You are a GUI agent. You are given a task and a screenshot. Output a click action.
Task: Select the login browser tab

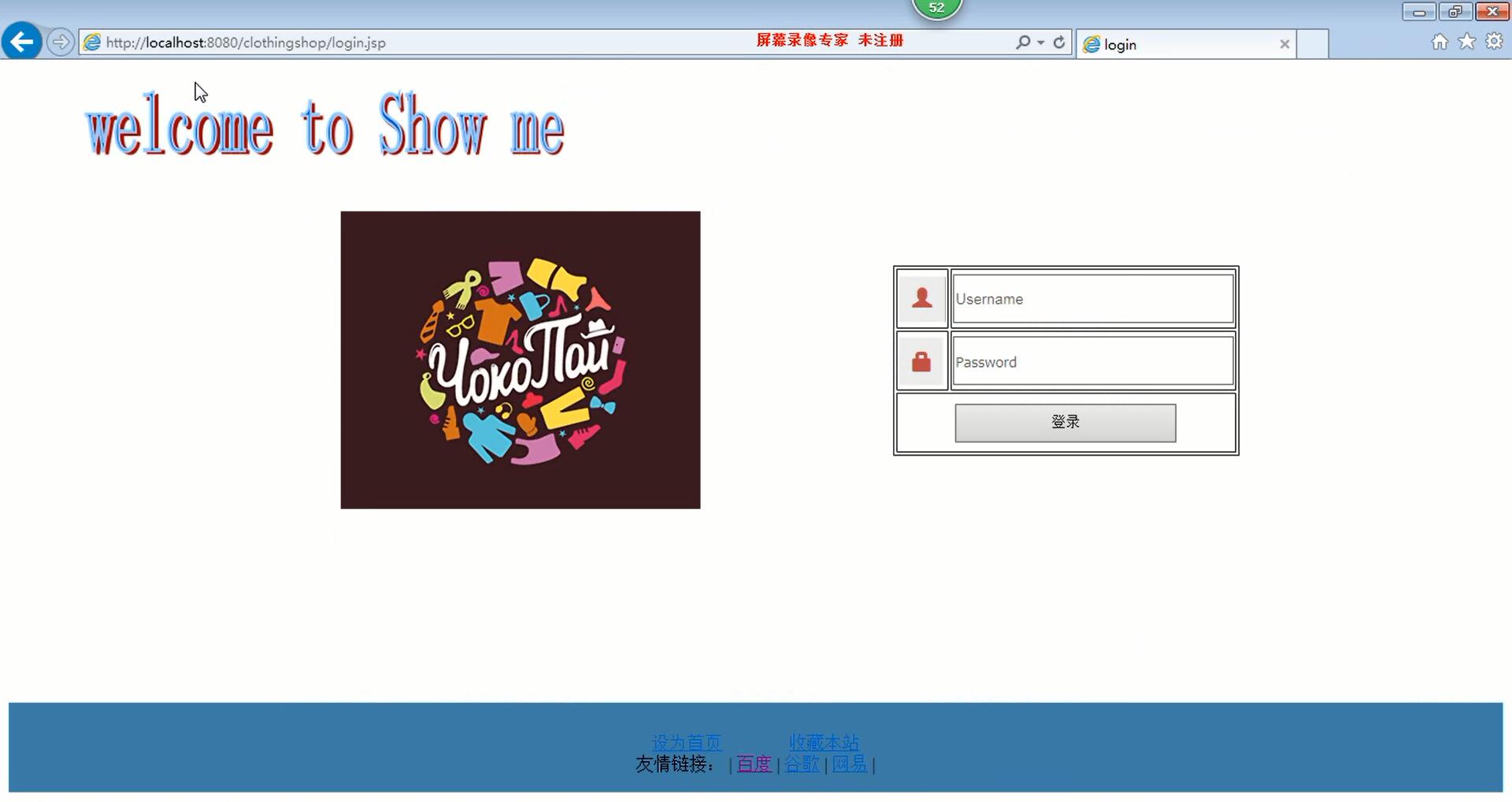pos(1185,44)
